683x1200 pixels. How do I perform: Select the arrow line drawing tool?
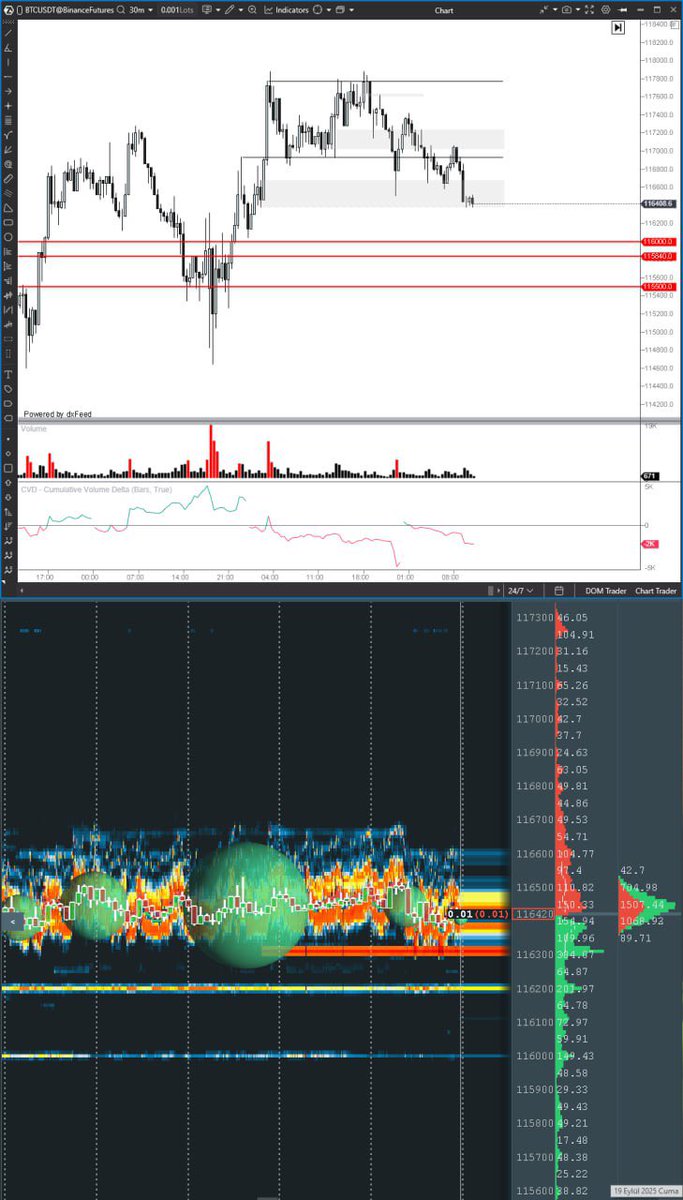pyautogui.click(x=9, y=91)
